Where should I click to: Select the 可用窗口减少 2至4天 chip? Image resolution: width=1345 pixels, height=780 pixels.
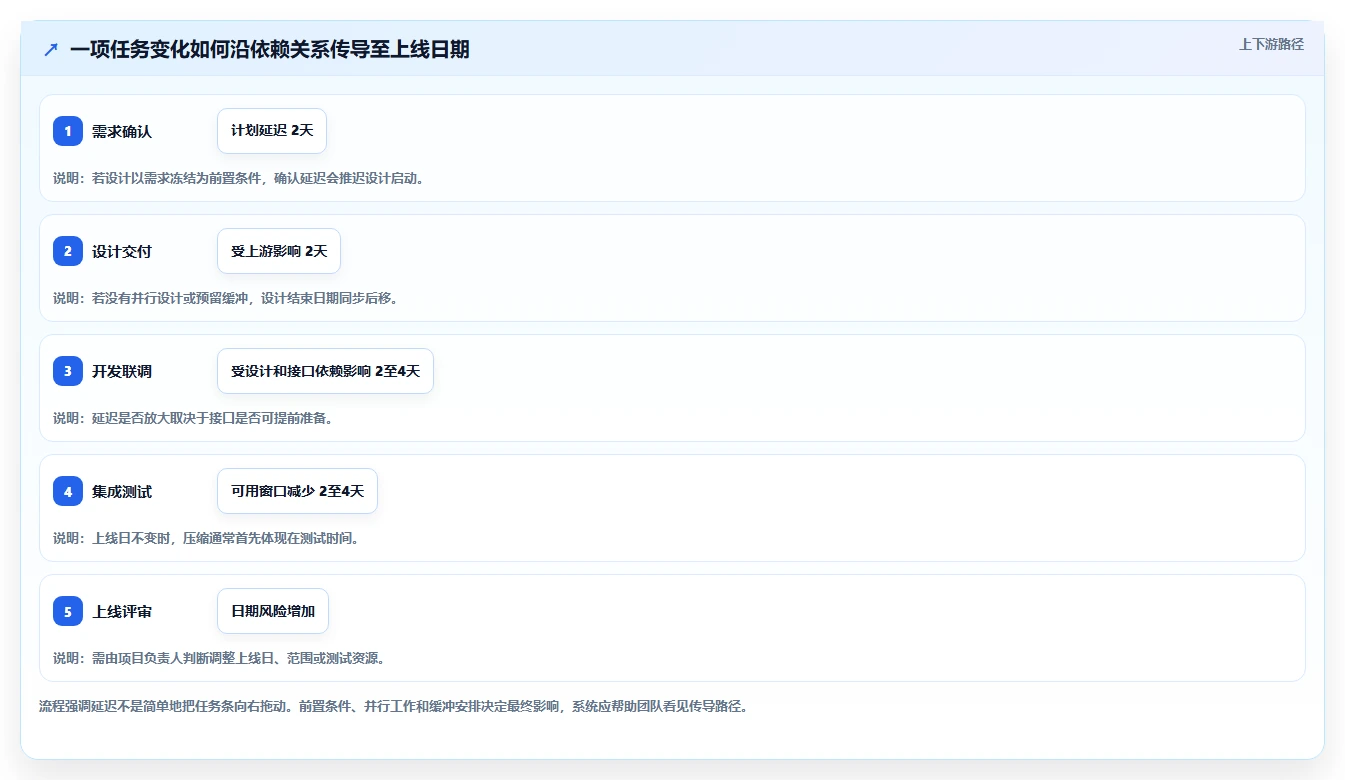pyautogui.click(x=297, y=491)
